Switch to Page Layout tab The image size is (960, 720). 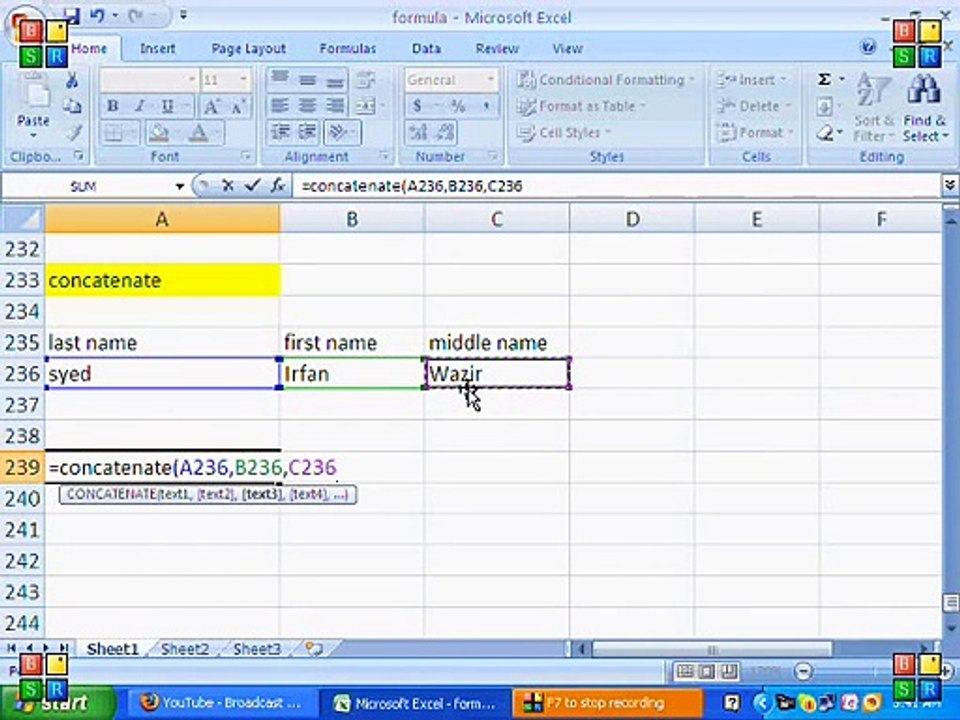pos(248,48)
